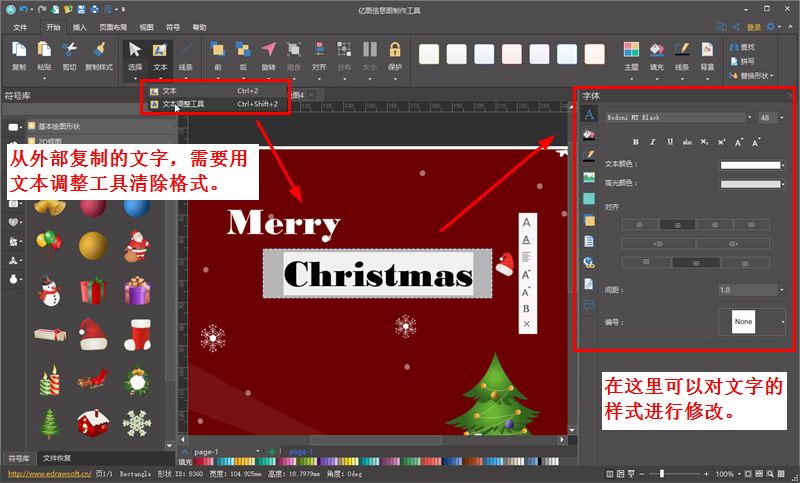The image size is (800, 483).
Task: Toggle Underline in the font panel
Action: click(x=670, y=142)
